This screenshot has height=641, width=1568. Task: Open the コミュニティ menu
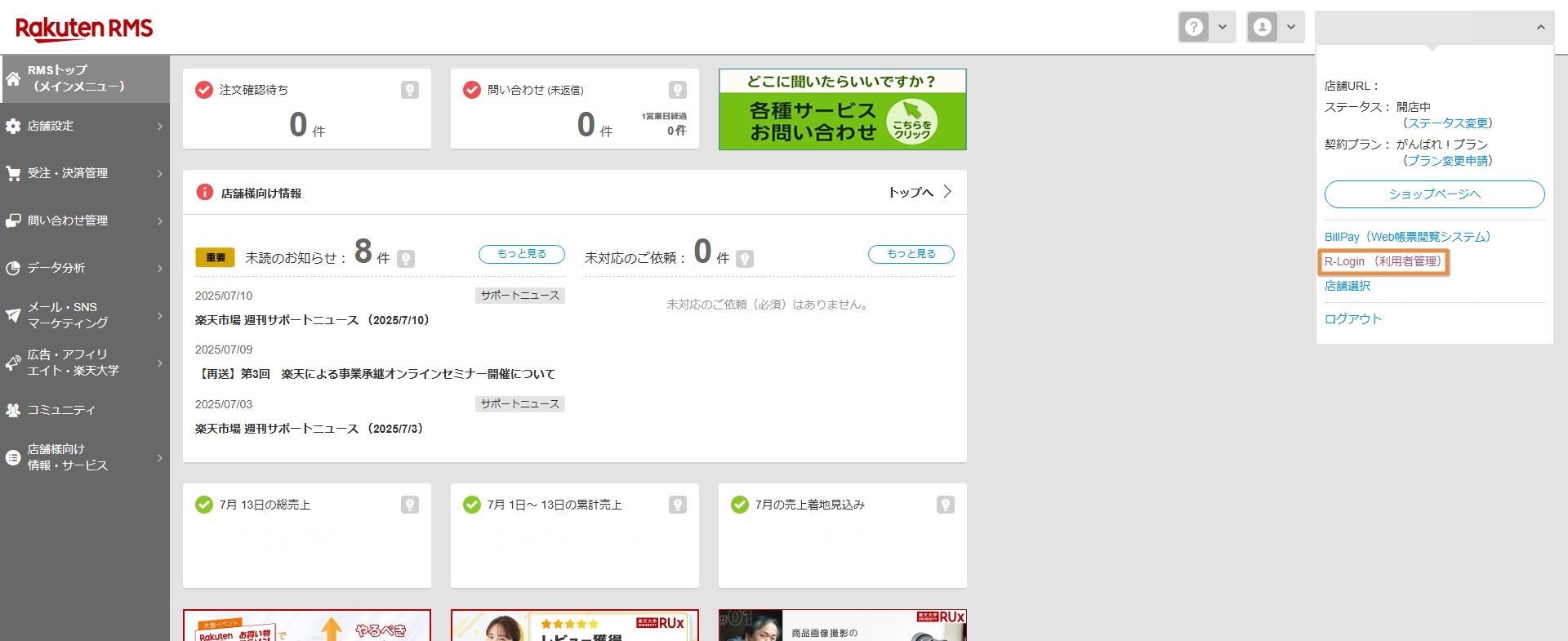pyautogui.click(x=85, y=410)
